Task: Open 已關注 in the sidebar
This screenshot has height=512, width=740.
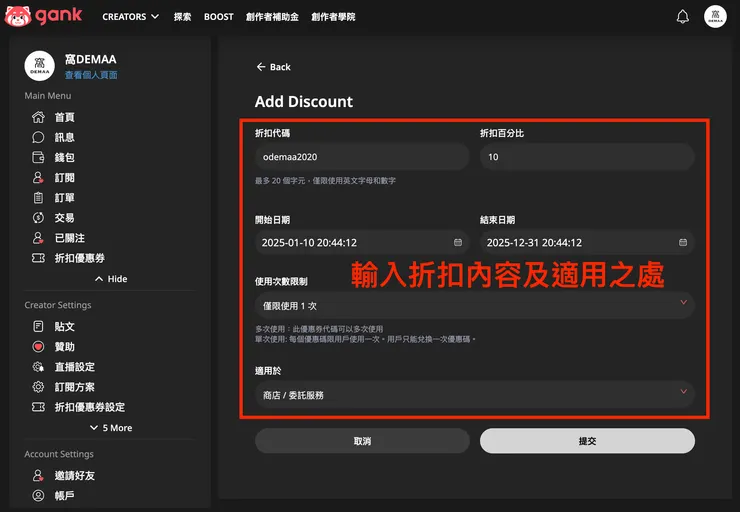Action: [x=70, y=238]
